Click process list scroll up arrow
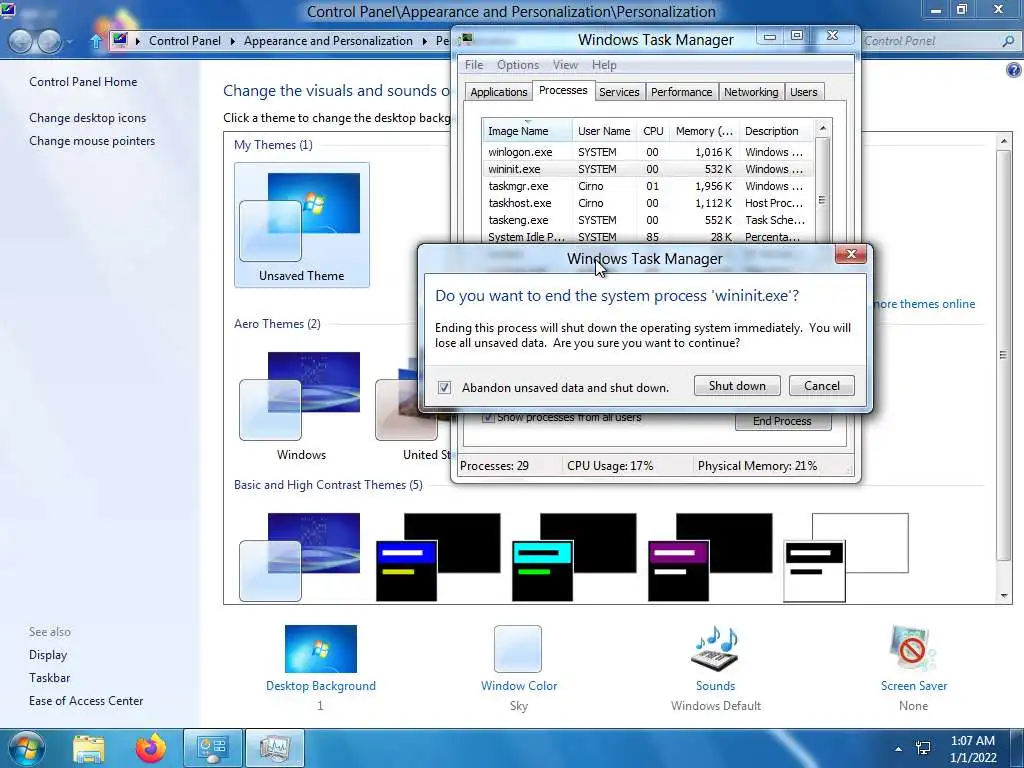This screenshot has width=1024, height=768. (x=823, y=128)
